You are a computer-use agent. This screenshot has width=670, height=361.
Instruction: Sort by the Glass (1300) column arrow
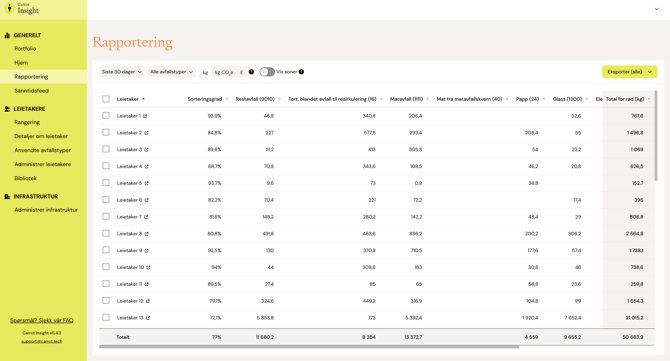click(587, 99)
